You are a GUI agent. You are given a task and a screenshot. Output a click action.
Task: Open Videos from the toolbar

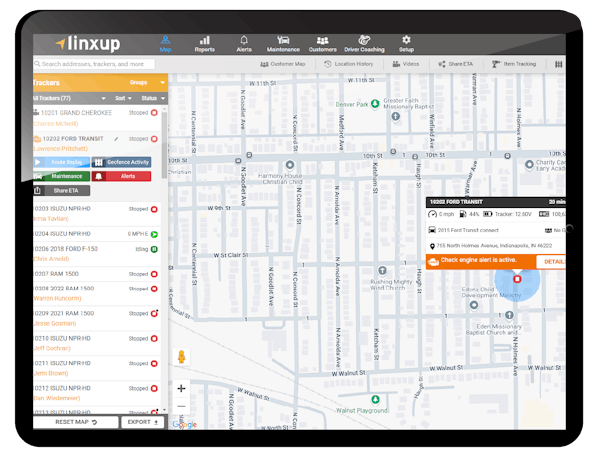406,64
